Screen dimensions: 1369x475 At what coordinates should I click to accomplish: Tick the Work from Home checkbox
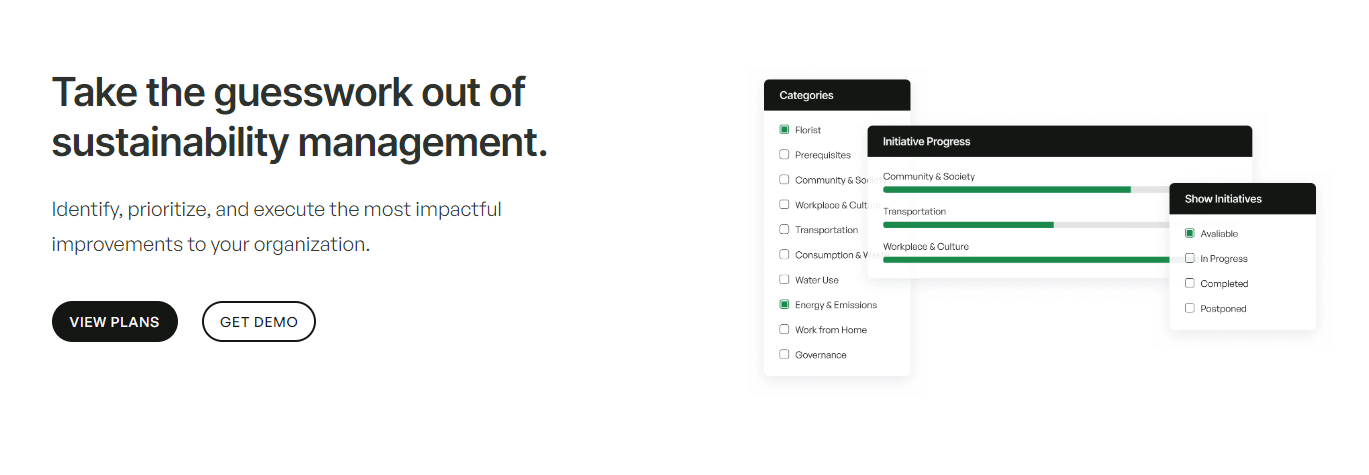click(x=784, y=330)
